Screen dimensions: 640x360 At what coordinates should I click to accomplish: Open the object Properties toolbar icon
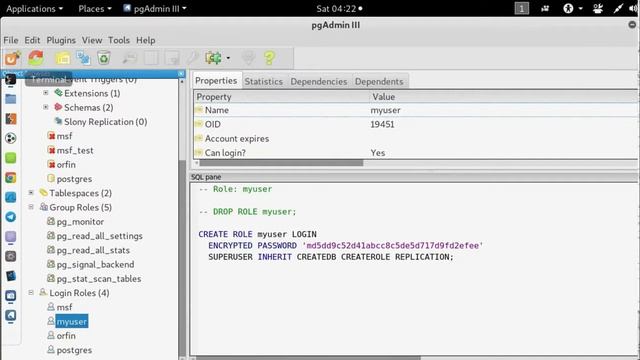point(63,58)
